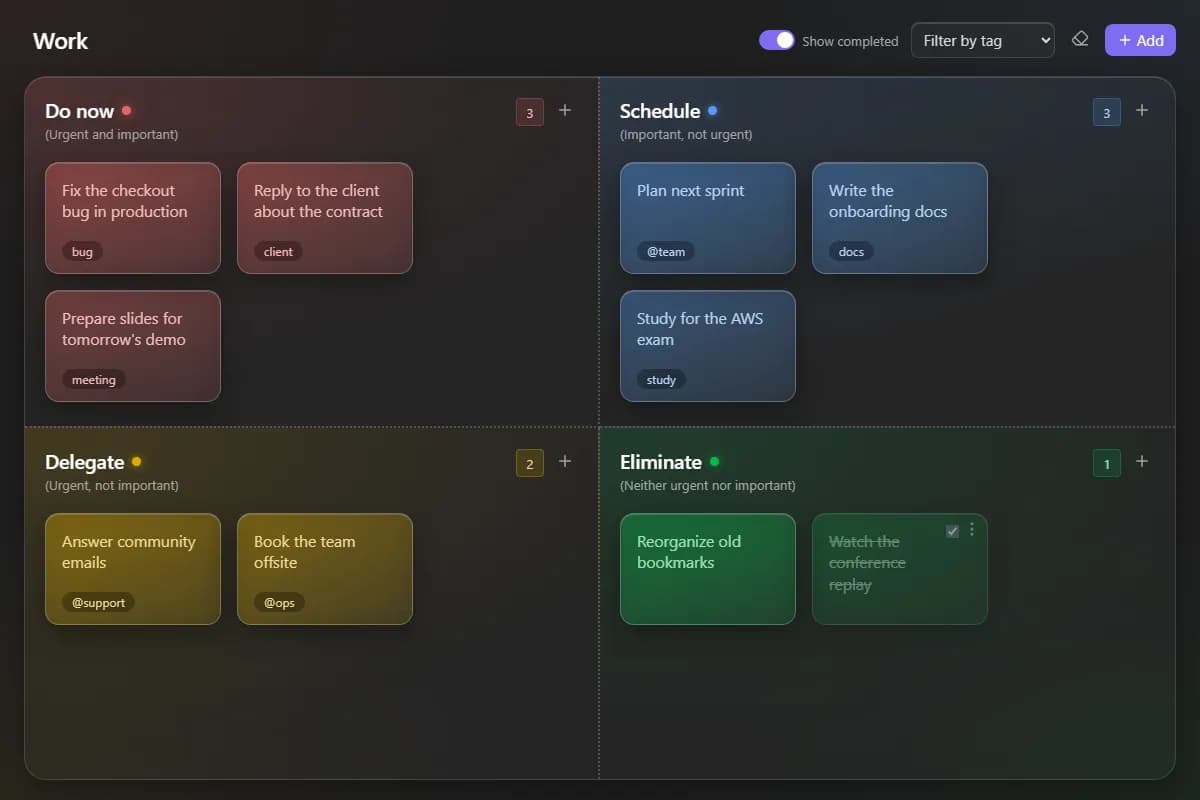
Task: Click the Schedule count badge 3
Action: point(1107,112)
